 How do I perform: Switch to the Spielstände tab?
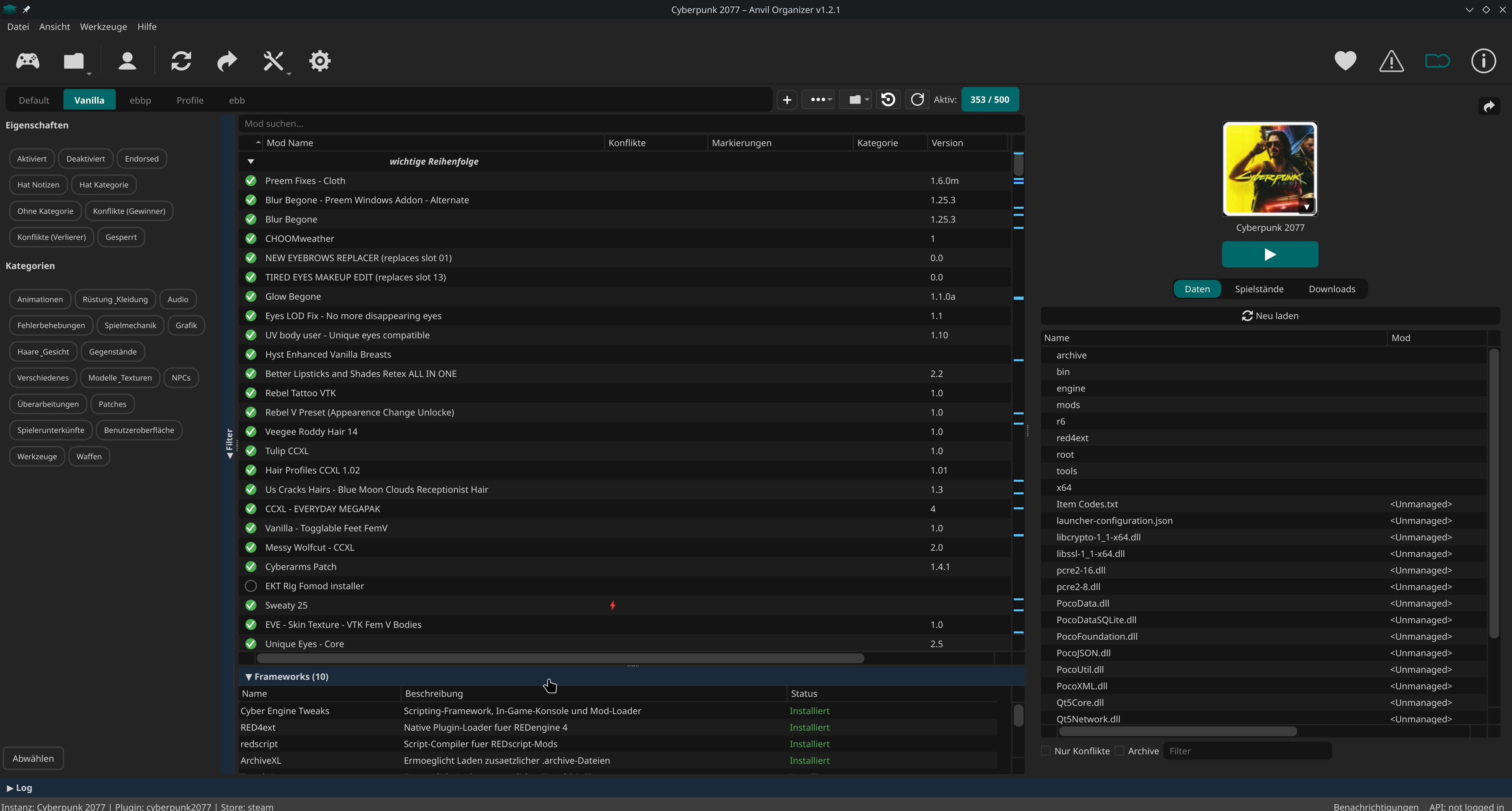click(x=1259, y=289)
